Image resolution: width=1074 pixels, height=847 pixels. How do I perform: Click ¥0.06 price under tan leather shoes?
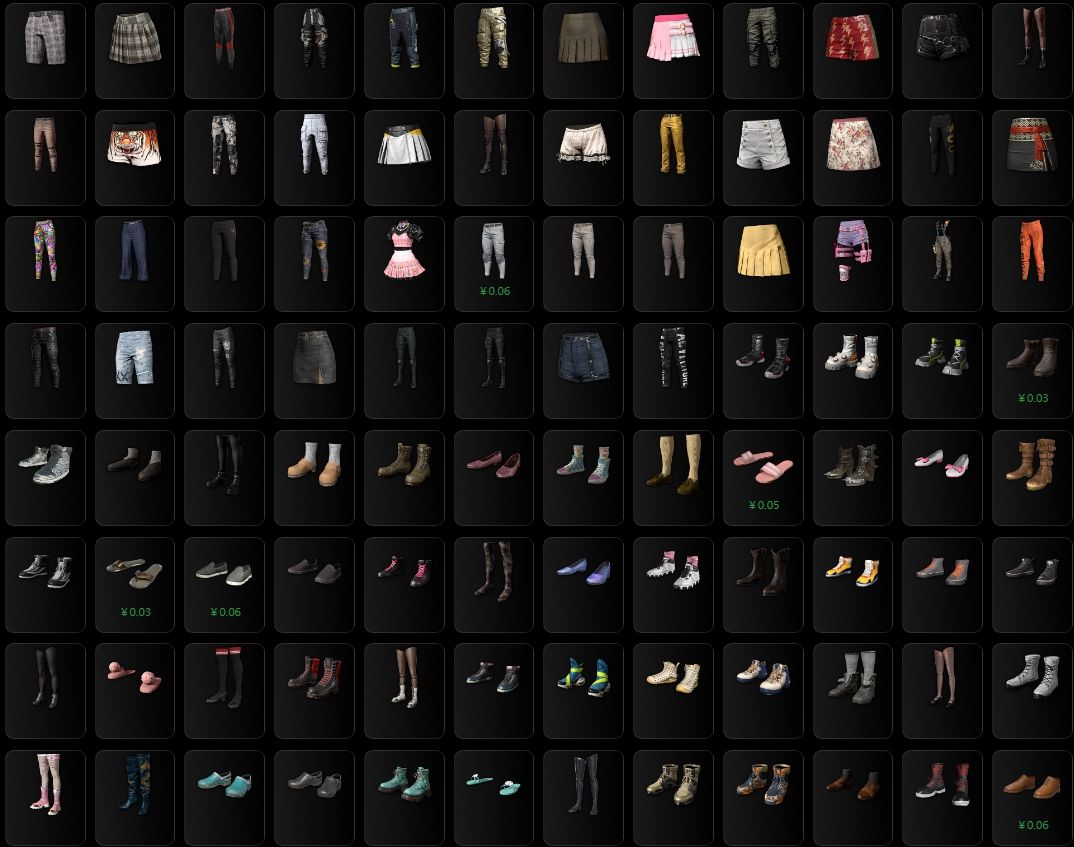(x=1033, y=825)
